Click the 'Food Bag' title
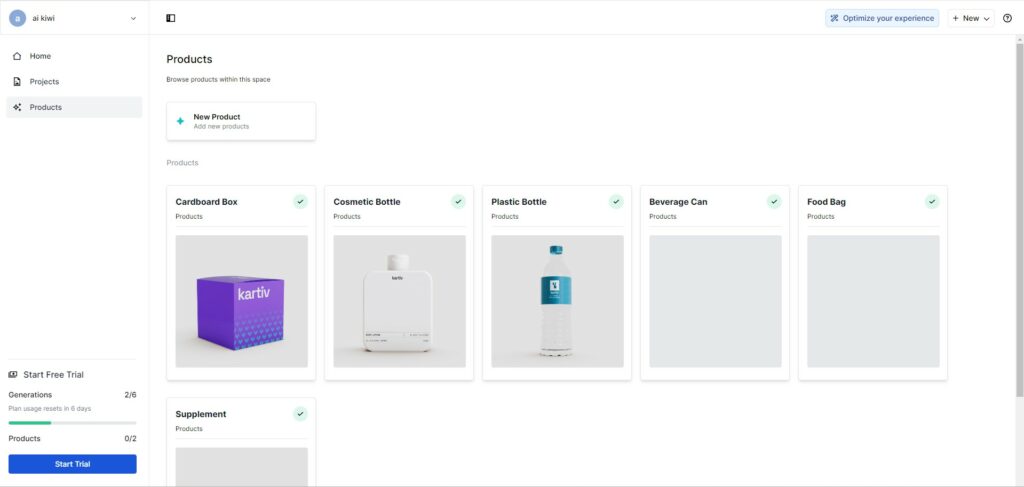Viewport: 1024px width, 487px height. click(826, 202)
